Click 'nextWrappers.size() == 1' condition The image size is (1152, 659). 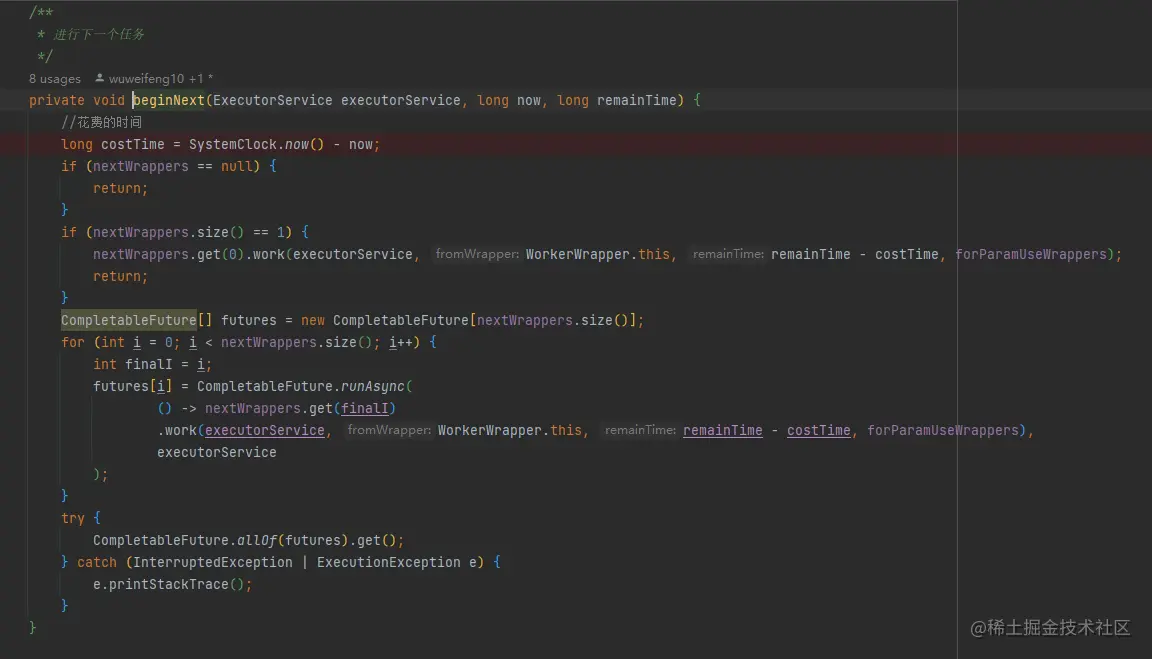188,232
